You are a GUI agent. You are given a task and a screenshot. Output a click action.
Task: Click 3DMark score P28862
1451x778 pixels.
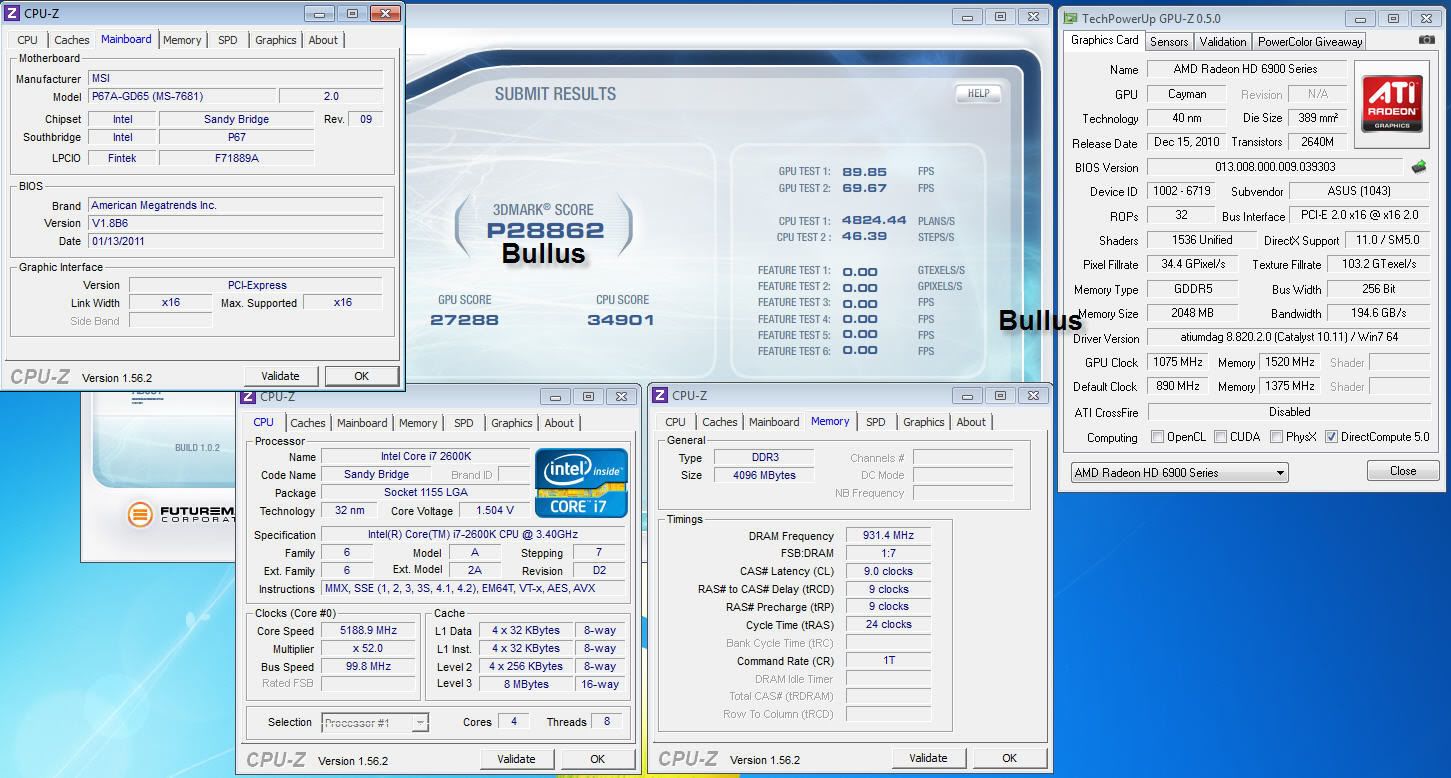click(x=545, y=230)
